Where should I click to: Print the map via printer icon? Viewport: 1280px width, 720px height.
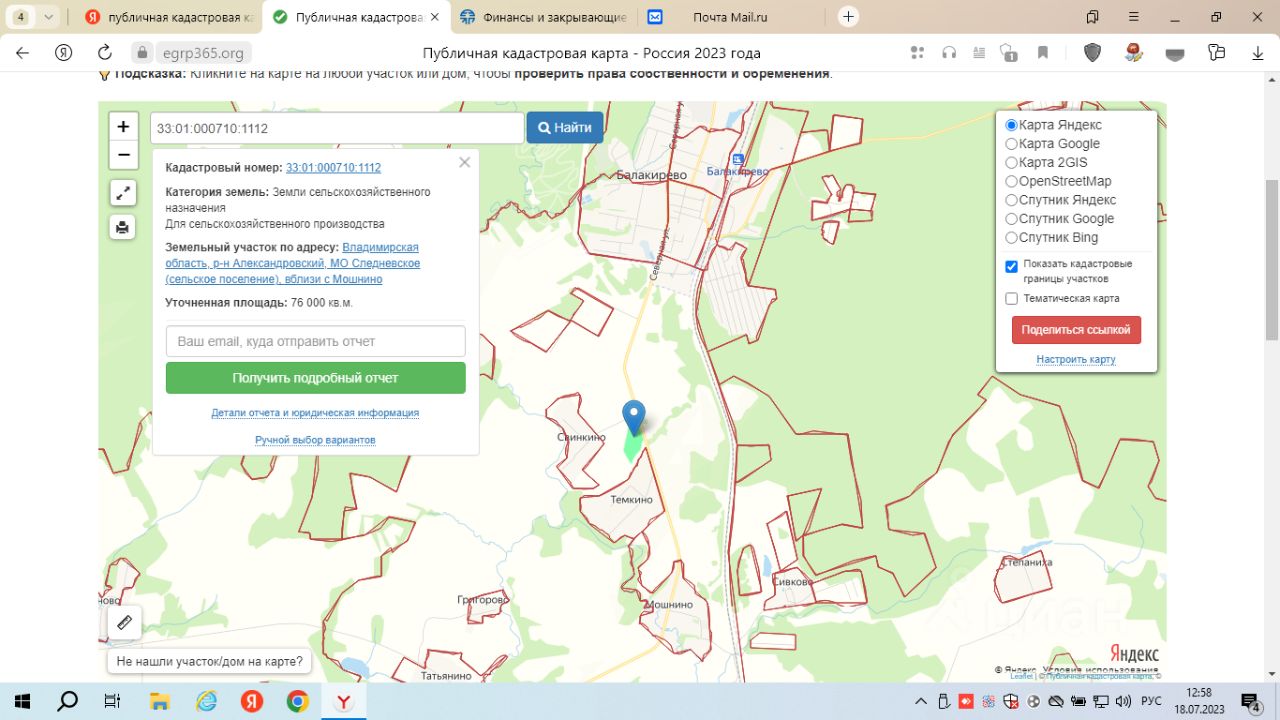pos(122,227)
